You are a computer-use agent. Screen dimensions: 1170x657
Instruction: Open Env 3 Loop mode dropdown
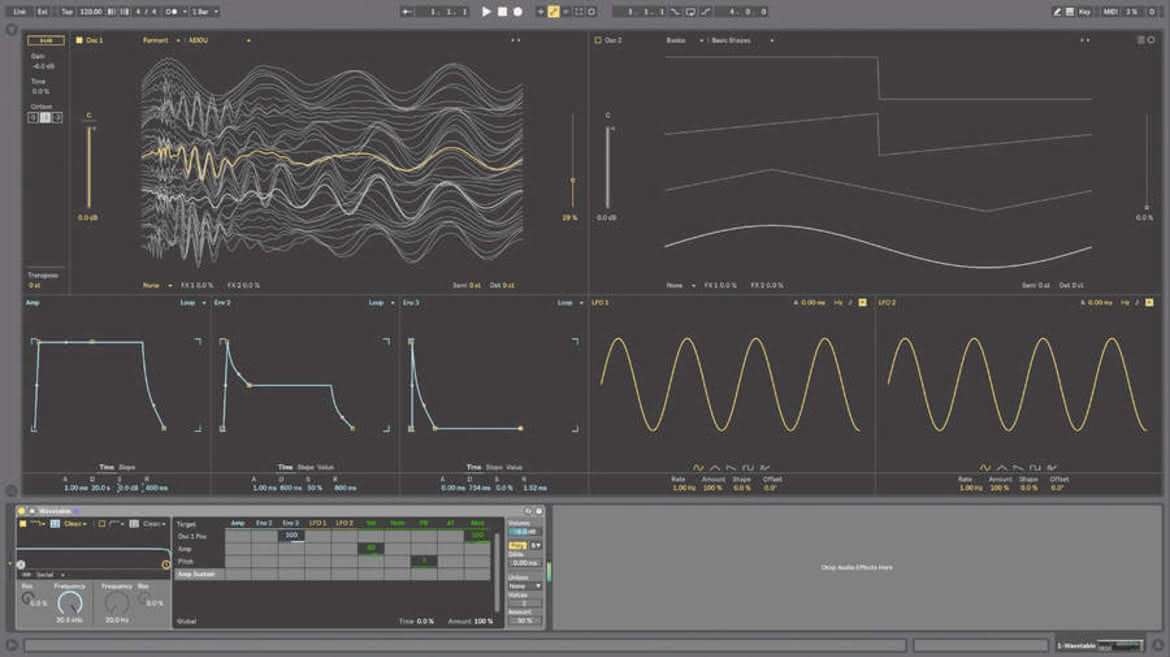coord(570,302)
